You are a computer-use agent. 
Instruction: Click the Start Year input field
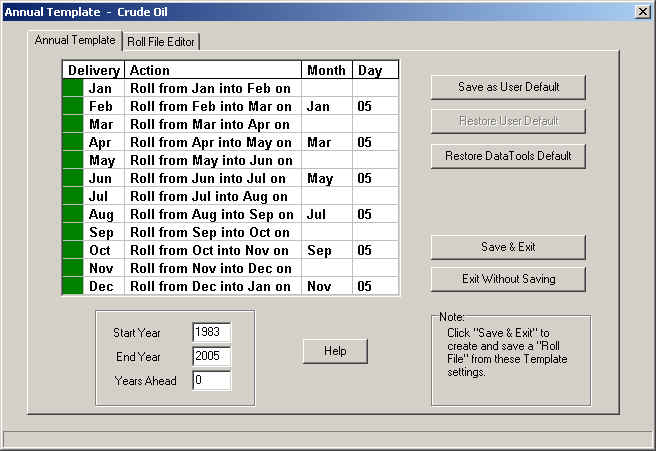click(212, 333)
